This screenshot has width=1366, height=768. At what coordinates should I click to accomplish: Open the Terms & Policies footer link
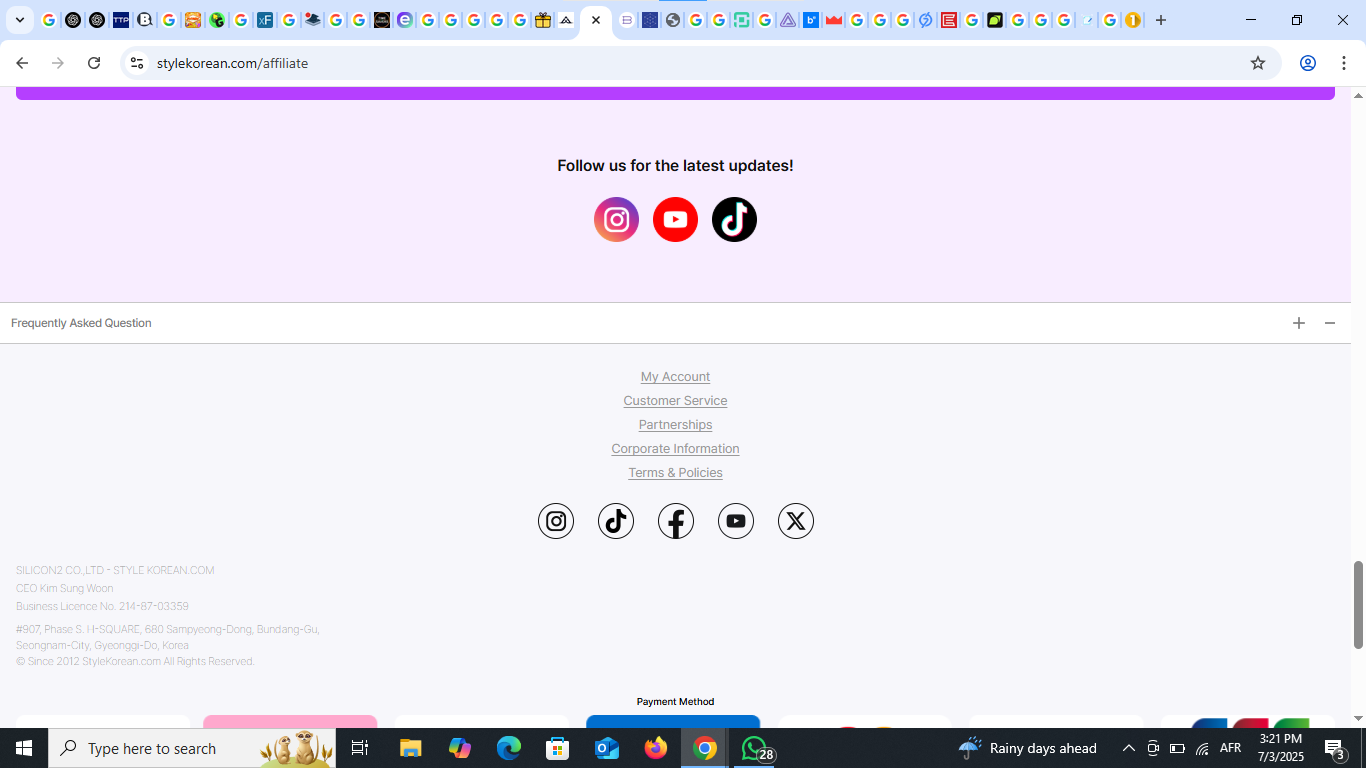click(675, 473)
